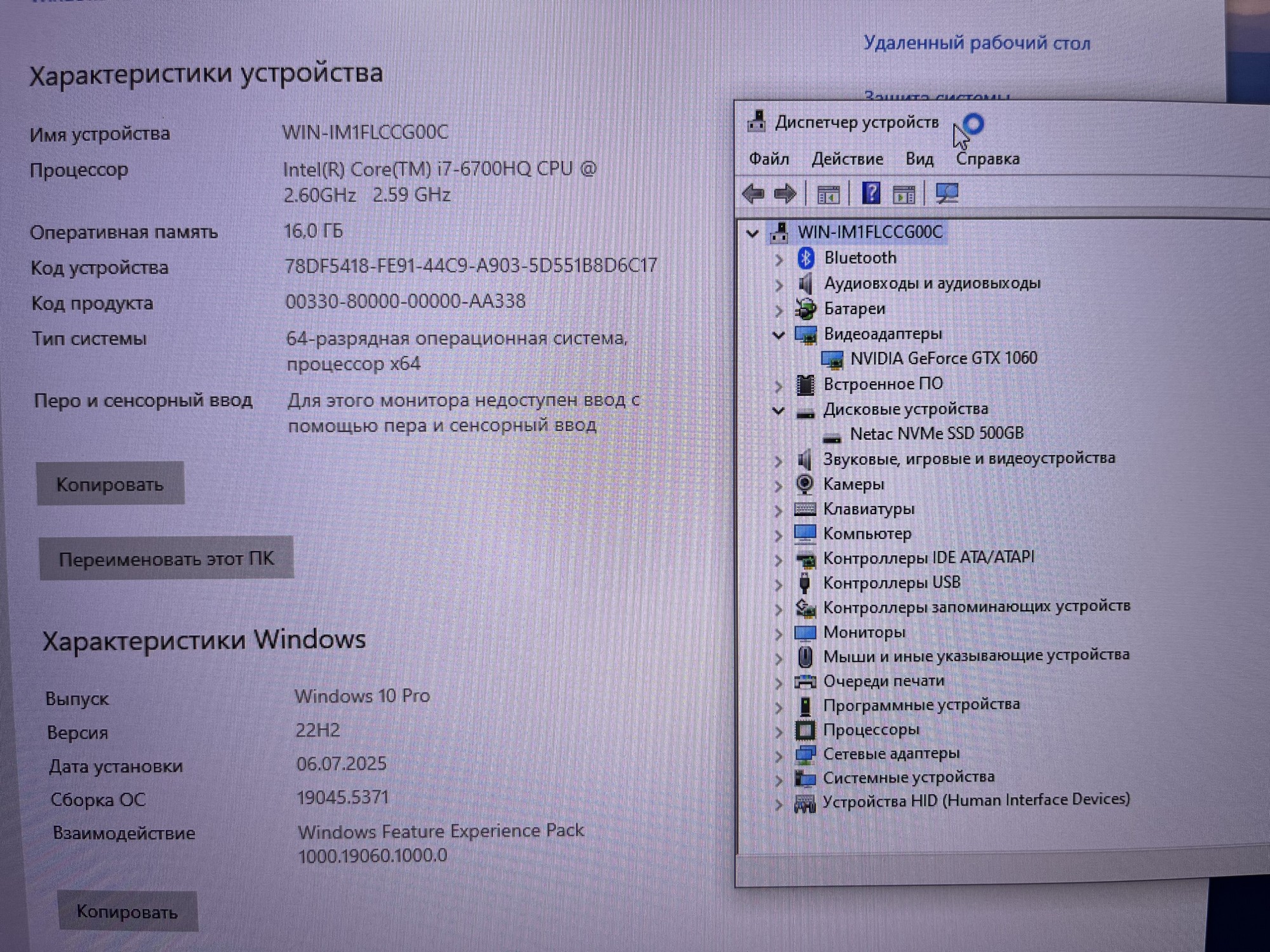1270x952 pixels.
Task: Click the NVIDIA GeForce GTX 1060 adapter icon
Action: pyautogui.click(x=833, y=357)
